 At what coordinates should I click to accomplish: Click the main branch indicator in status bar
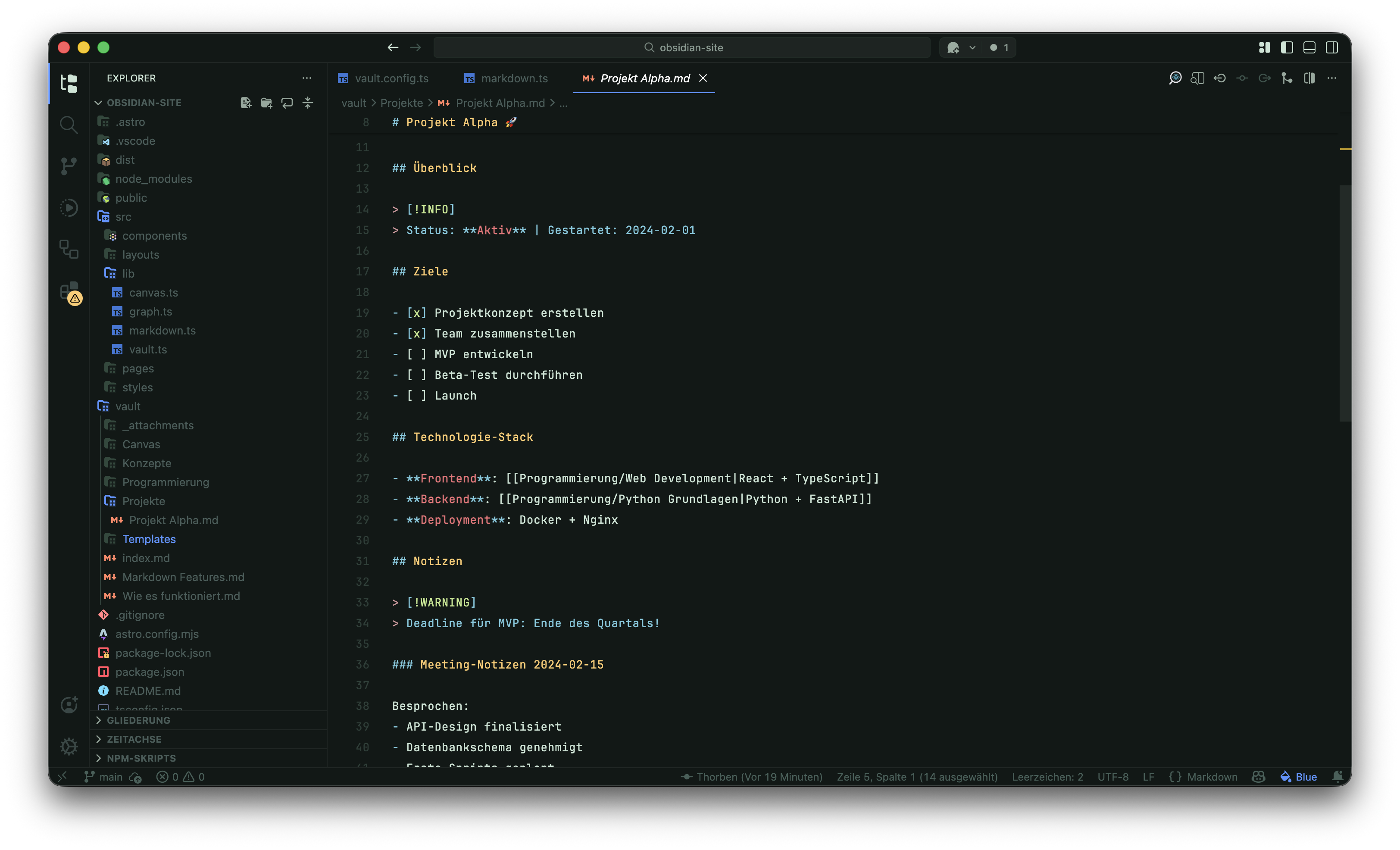click(x=104, y=777)
